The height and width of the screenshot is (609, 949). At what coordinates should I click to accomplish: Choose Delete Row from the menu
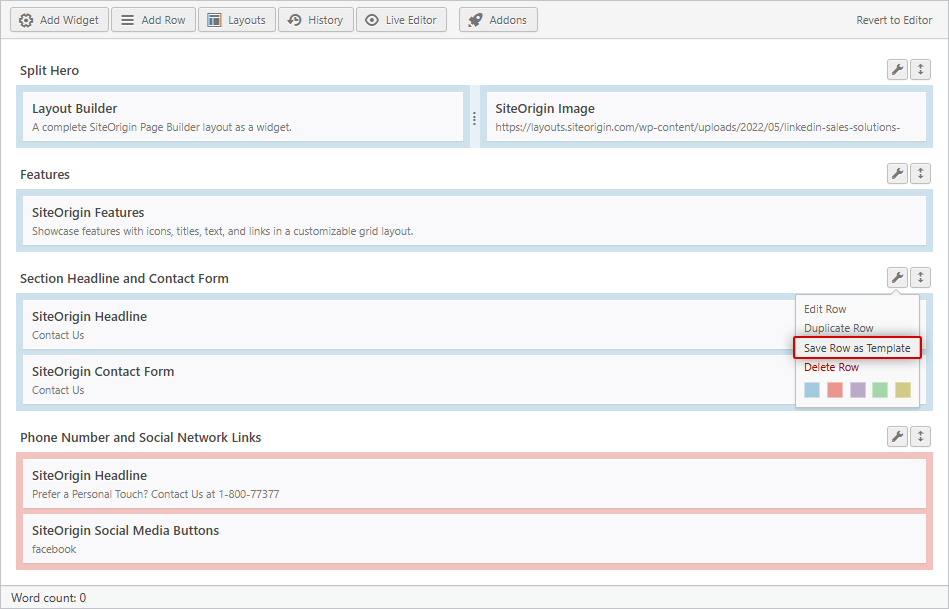(x=831, y=367)
